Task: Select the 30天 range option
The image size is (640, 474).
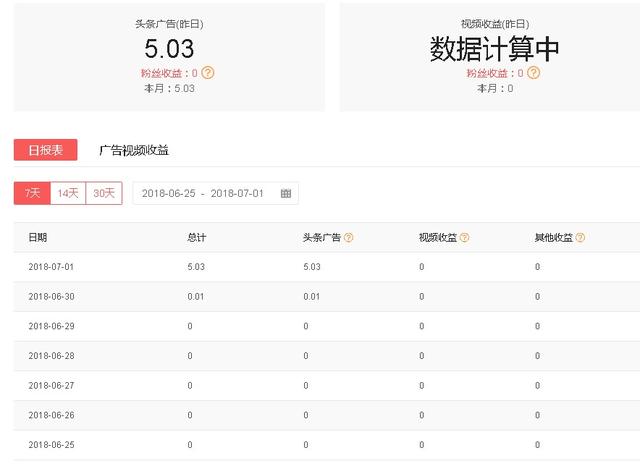Action: tap(104, 193)
